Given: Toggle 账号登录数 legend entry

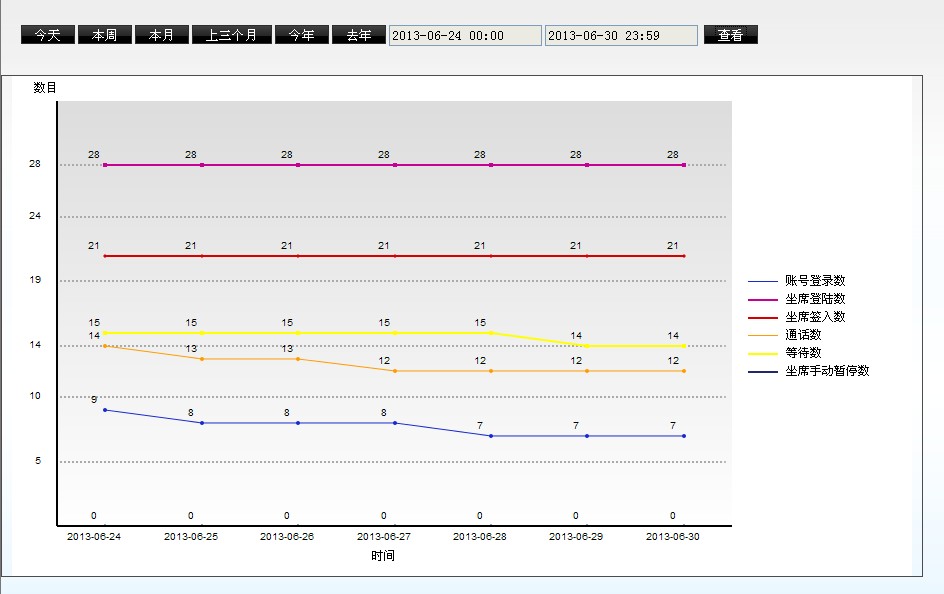Looking at the screenshot, I should tap(814, 281).
